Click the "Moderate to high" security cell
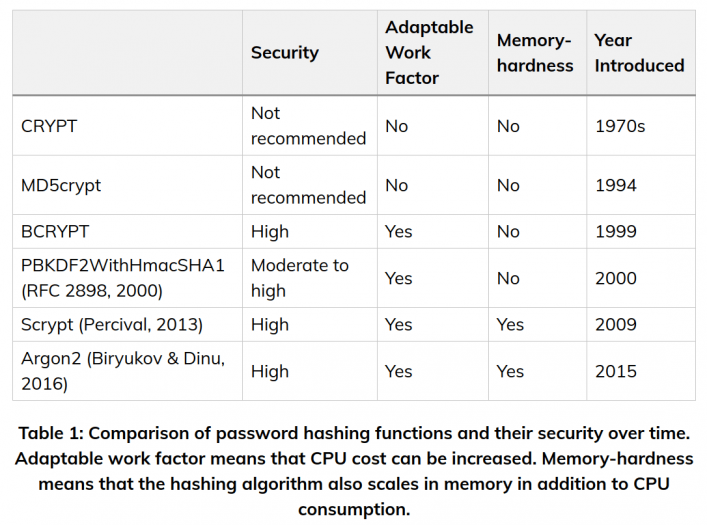 click(299, 278)
